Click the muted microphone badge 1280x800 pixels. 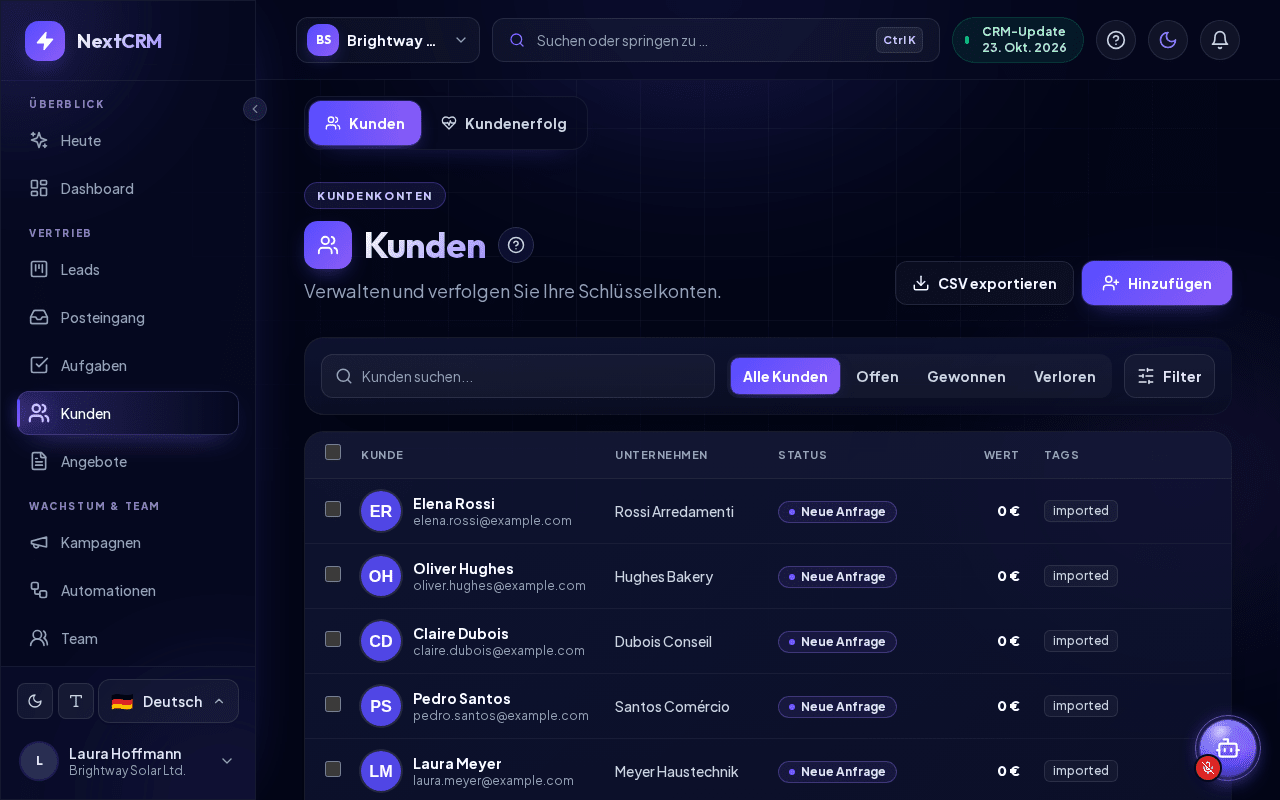point(1208,768)
